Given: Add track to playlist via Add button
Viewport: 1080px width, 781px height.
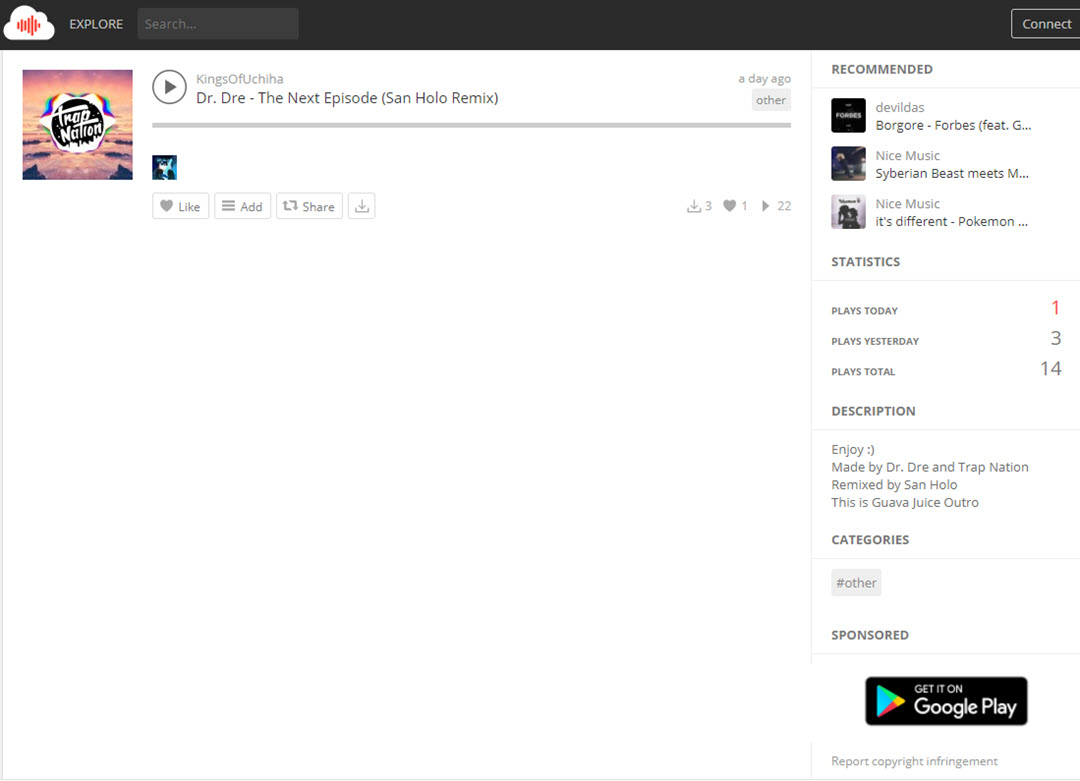Looking at the screenshot, I should pyautogui.click(x=242, y=206).
